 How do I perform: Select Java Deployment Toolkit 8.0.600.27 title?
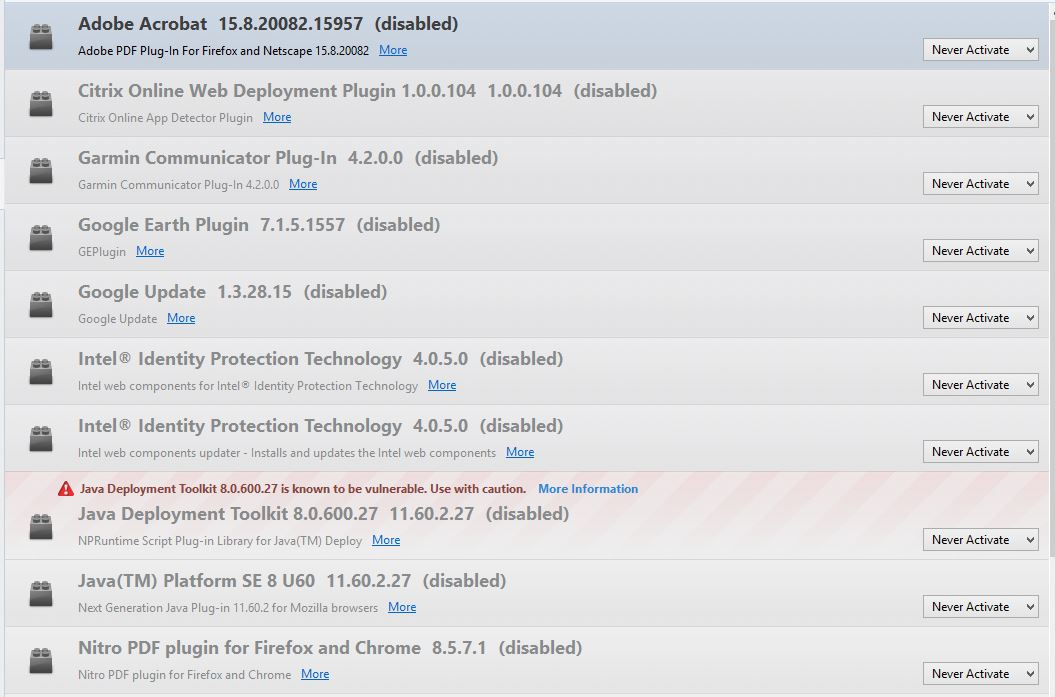(228, 514)
